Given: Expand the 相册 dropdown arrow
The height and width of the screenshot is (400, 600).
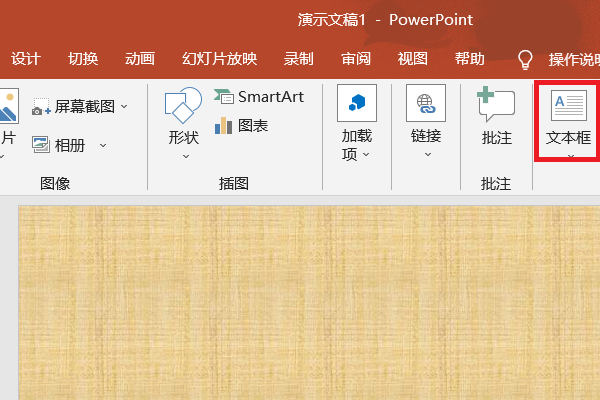Looking at the screenshot, I should [x=102, y=145].
